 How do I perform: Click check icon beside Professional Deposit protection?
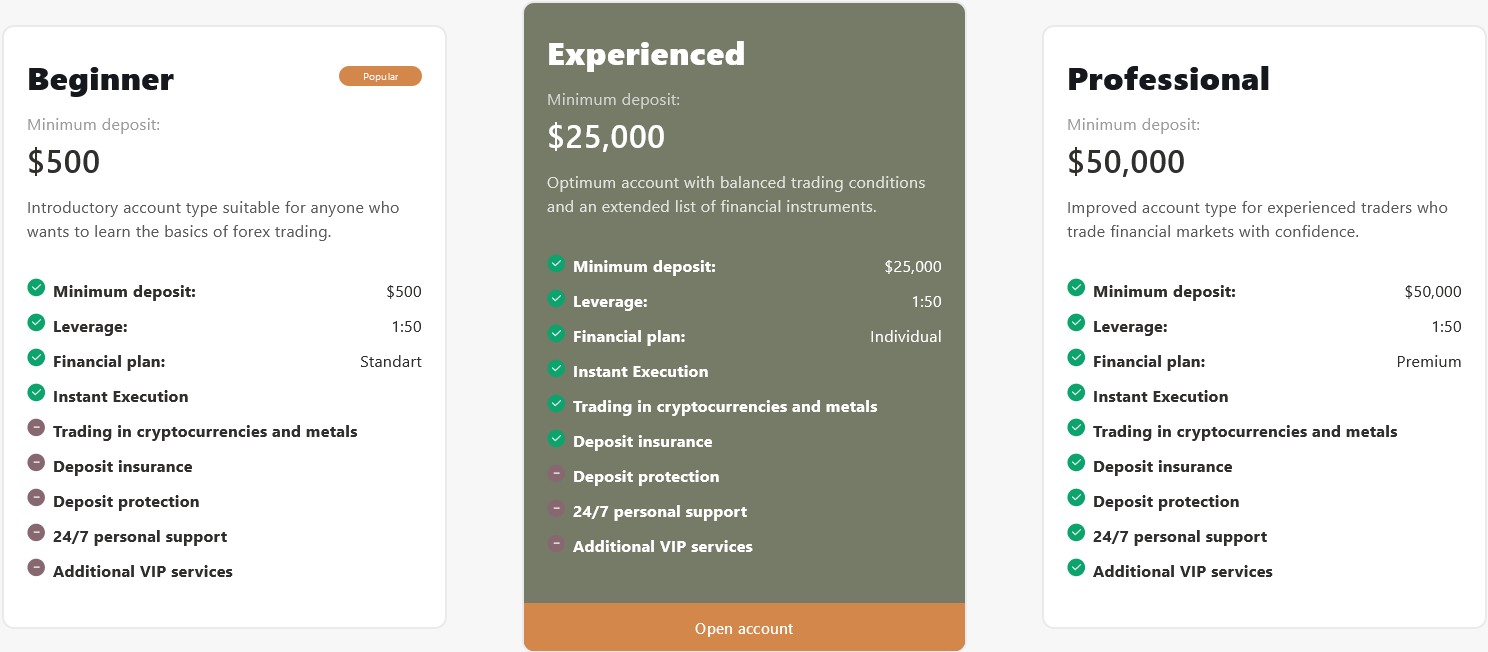coord(1076,497)
